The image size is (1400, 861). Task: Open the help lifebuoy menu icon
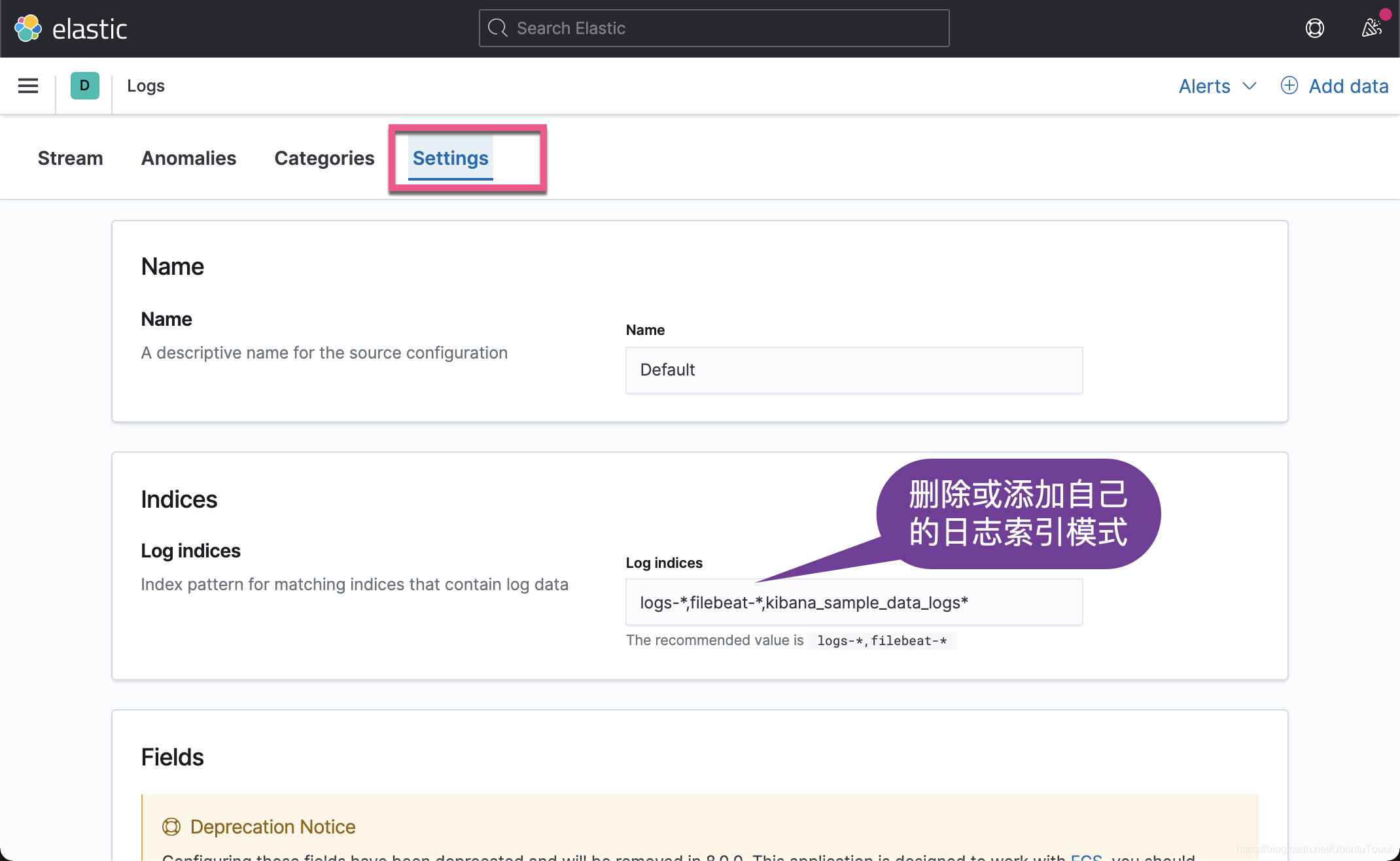[1314, 28]
